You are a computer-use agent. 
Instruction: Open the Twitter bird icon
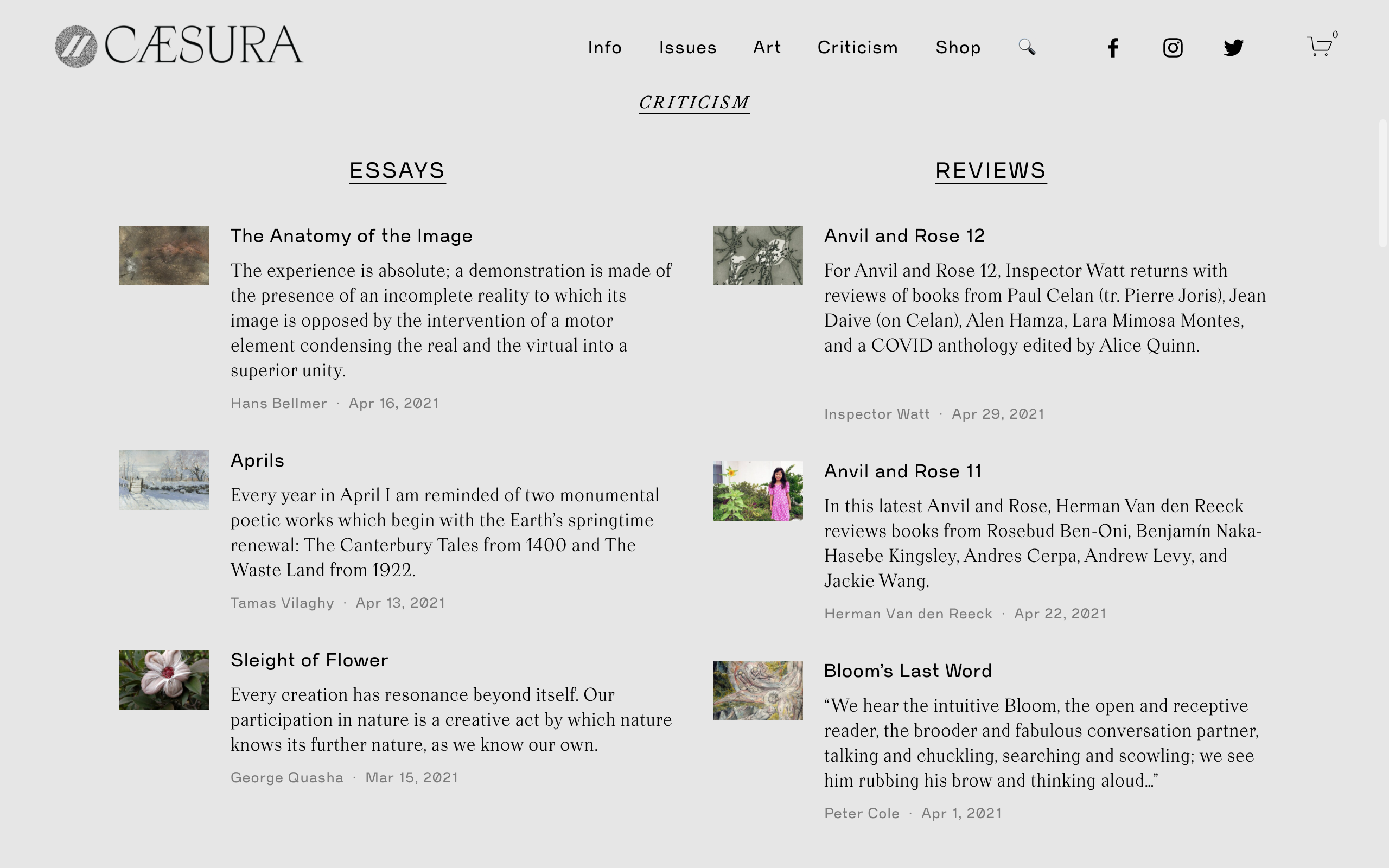tap(1233, 47)
